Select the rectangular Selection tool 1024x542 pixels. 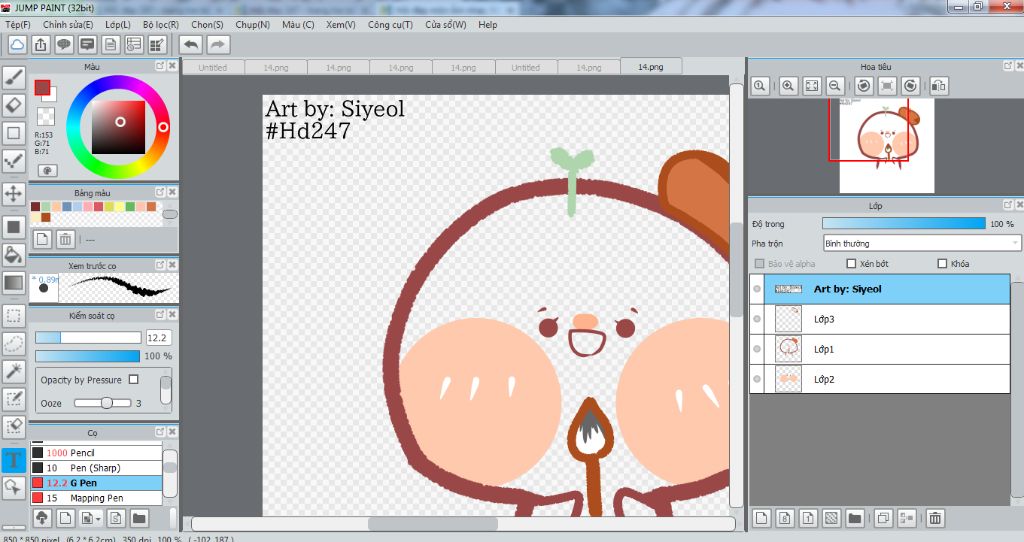click(14, 316)
